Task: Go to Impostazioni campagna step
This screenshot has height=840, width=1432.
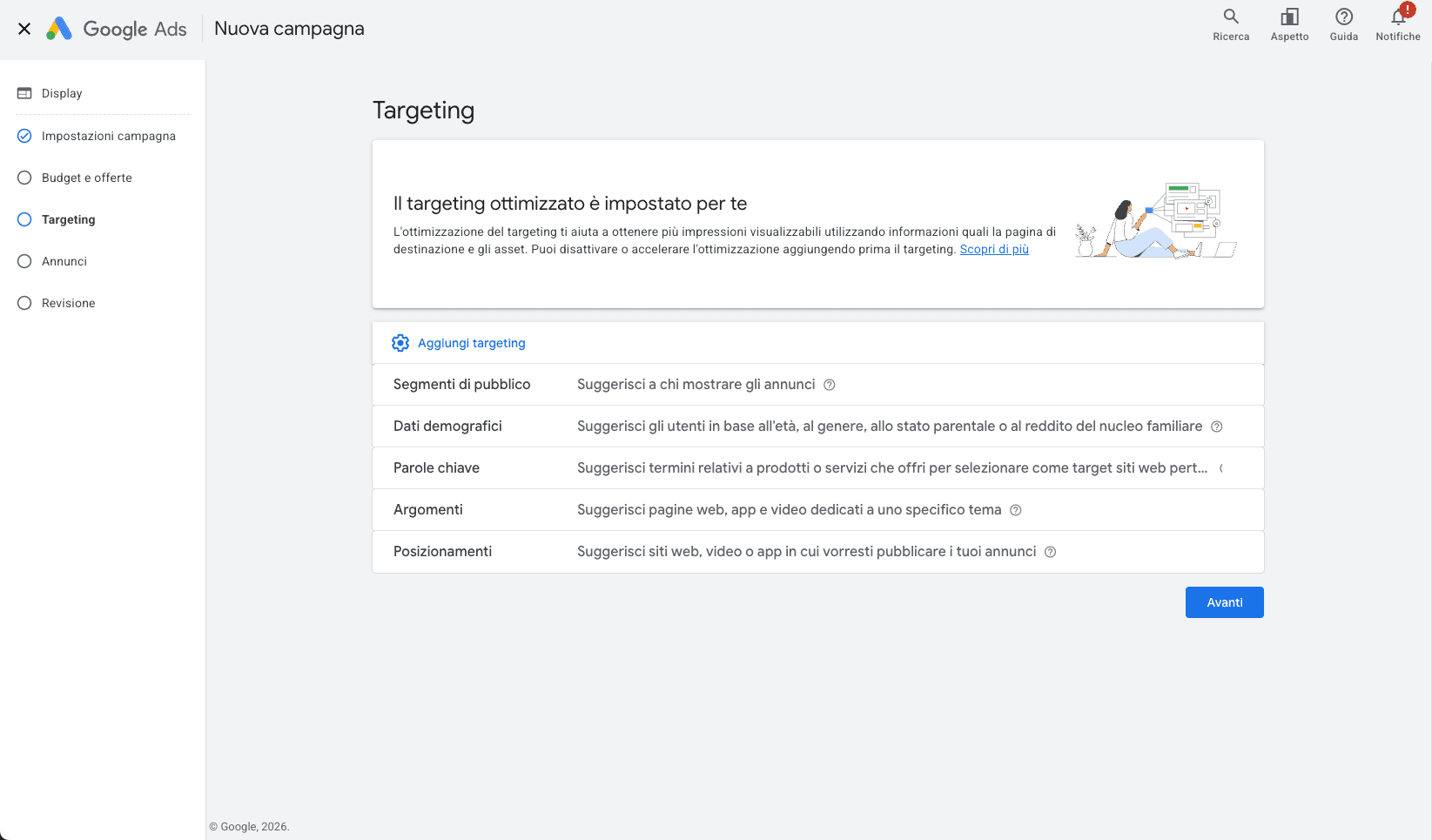Action: (109, 136)
